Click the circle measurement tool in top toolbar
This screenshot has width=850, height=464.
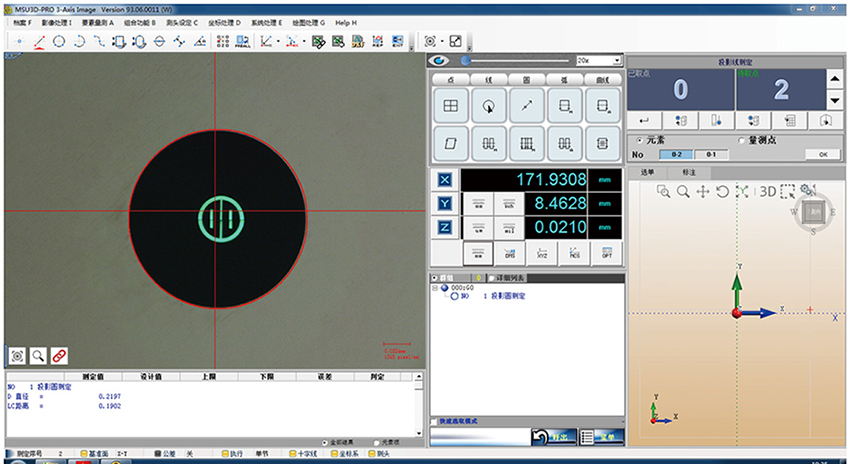tap(59, 42)
